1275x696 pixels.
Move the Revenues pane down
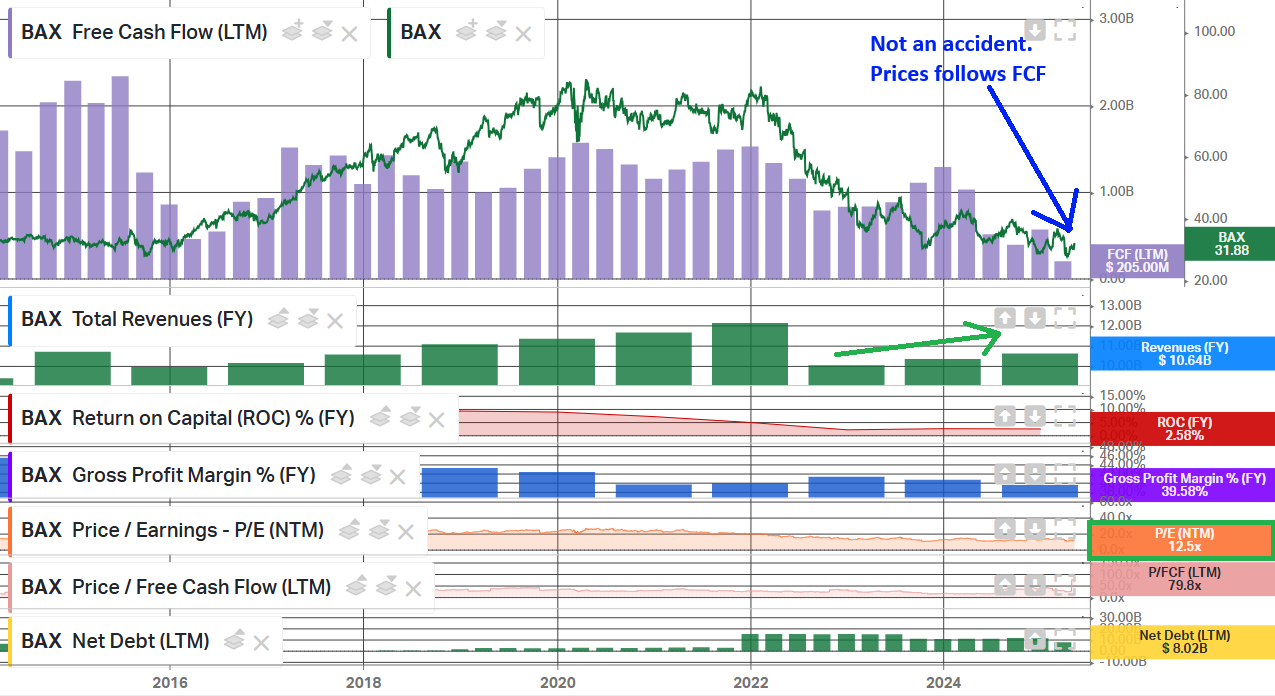point(1035,318)
